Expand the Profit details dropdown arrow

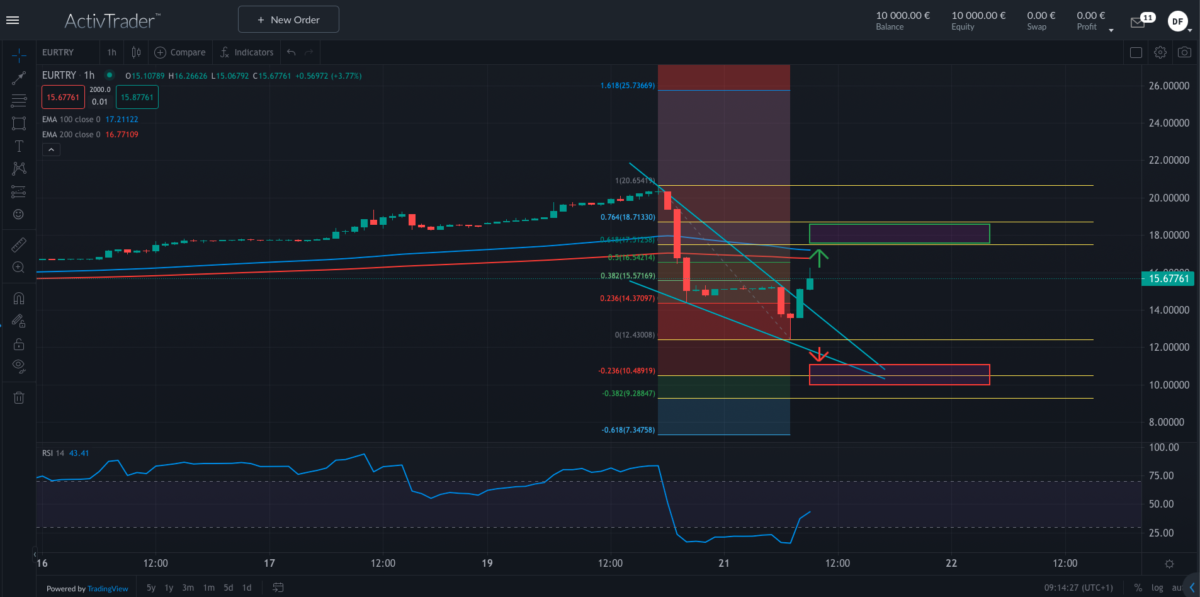point(1111,29)
